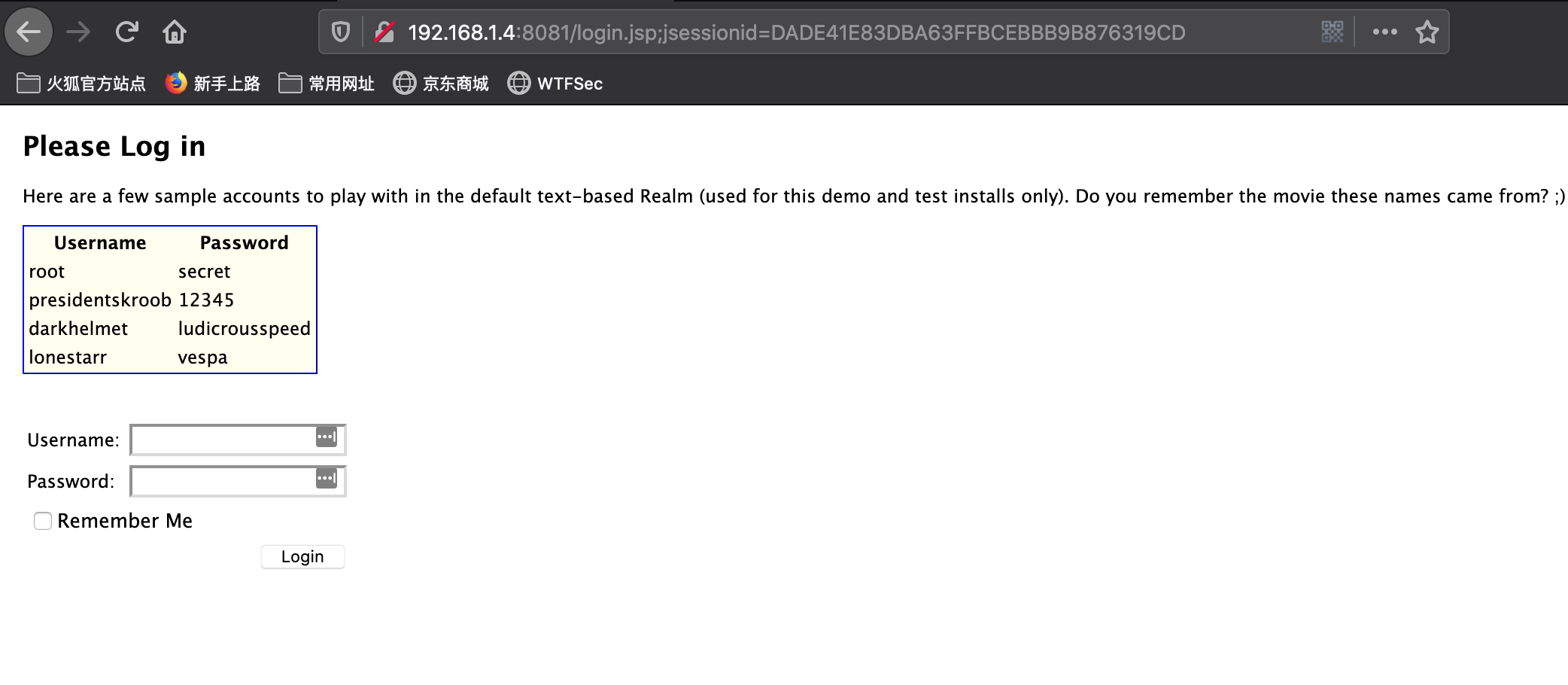Go to the browser home page
This screenshot has width=1568, height=685.
[175, 32]
